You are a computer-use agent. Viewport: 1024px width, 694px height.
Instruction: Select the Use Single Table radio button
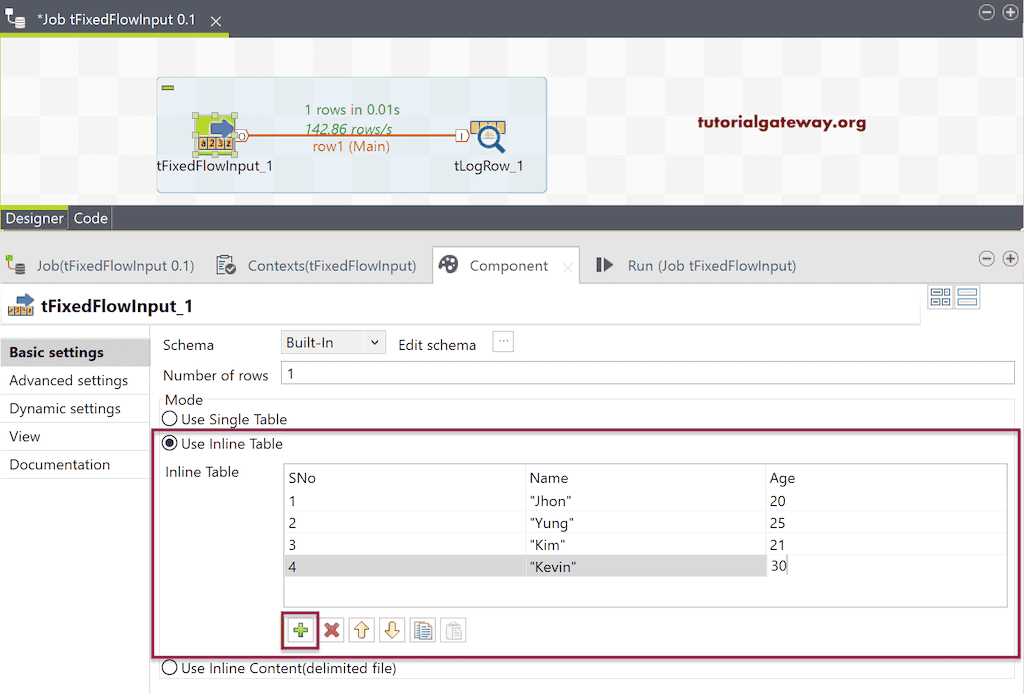pos(168,419)
